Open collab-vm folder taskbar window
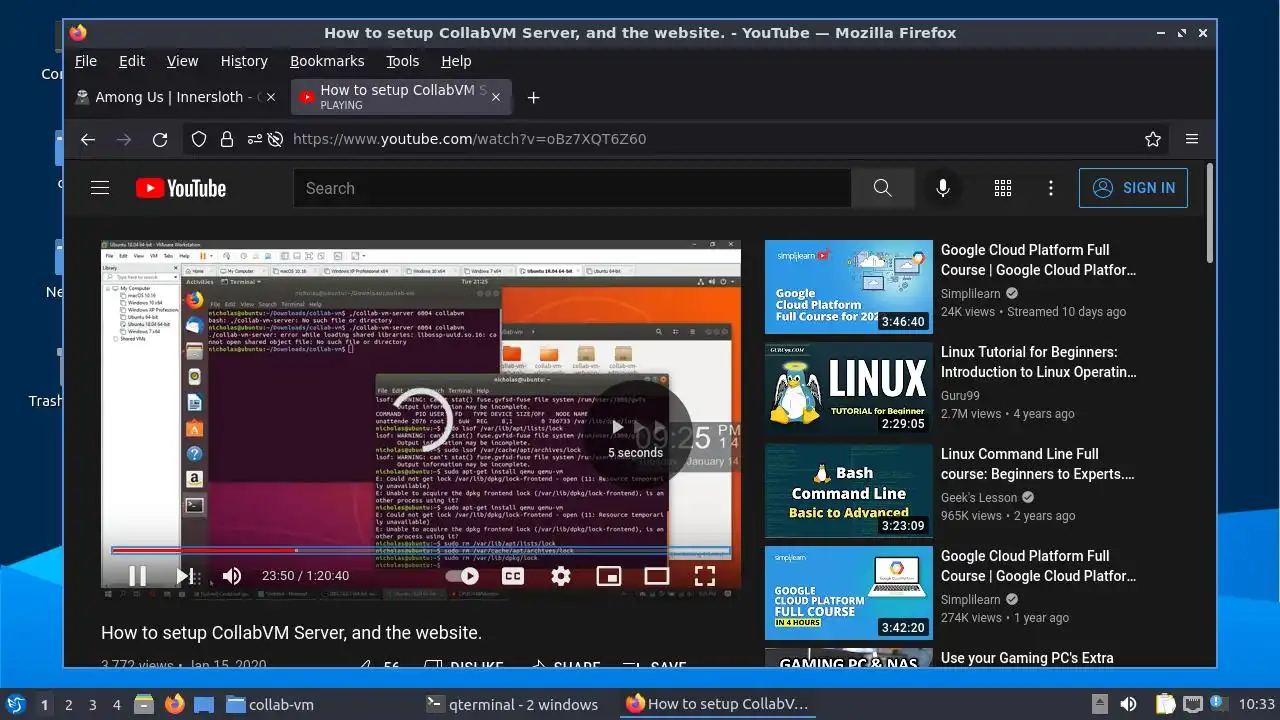Image resolution: width=1280 pixels, height=720 pixels. pos(270,704)
